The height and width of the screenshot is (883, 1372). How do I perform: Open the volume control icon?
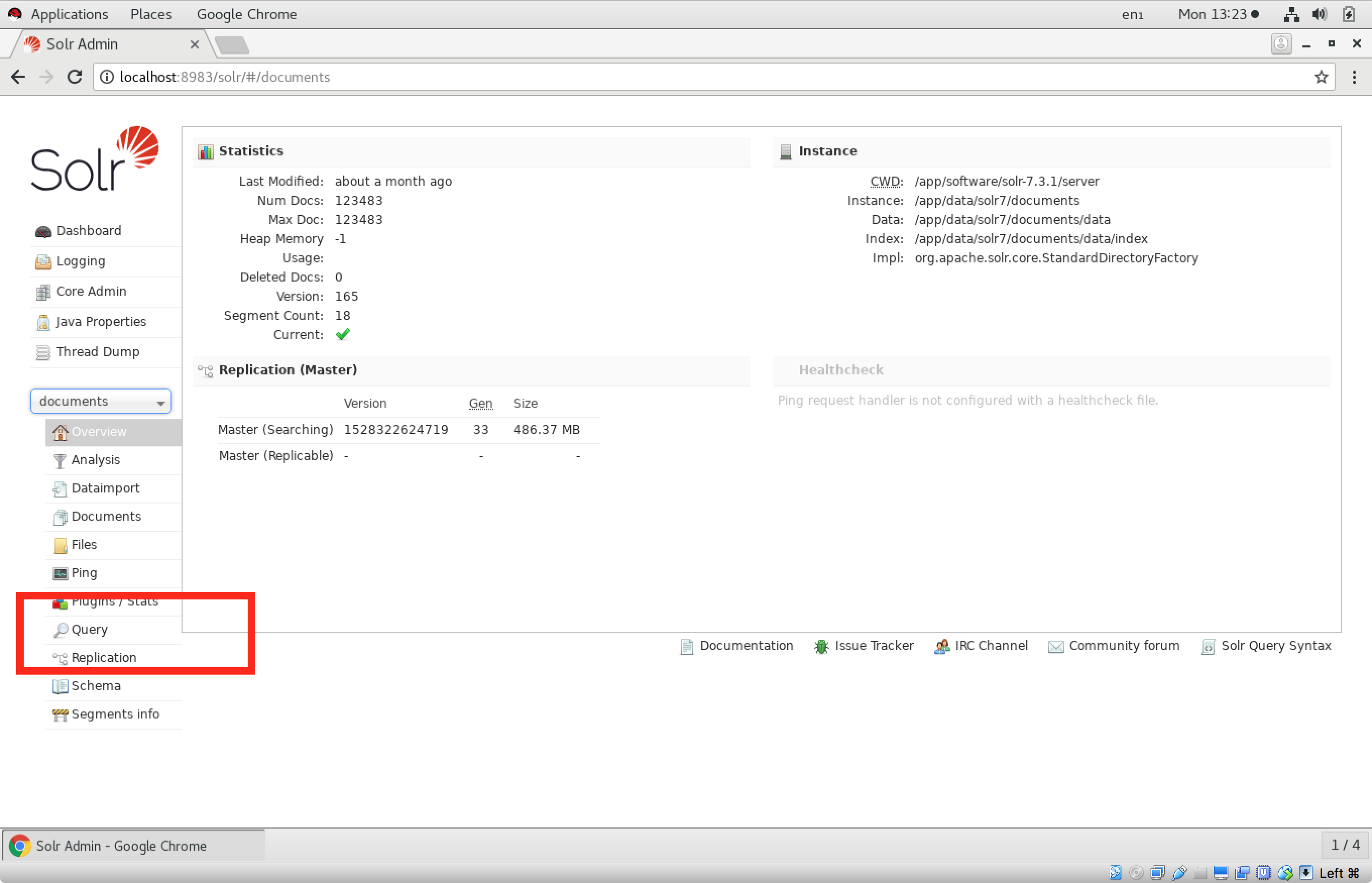[x=1319, y=14]
